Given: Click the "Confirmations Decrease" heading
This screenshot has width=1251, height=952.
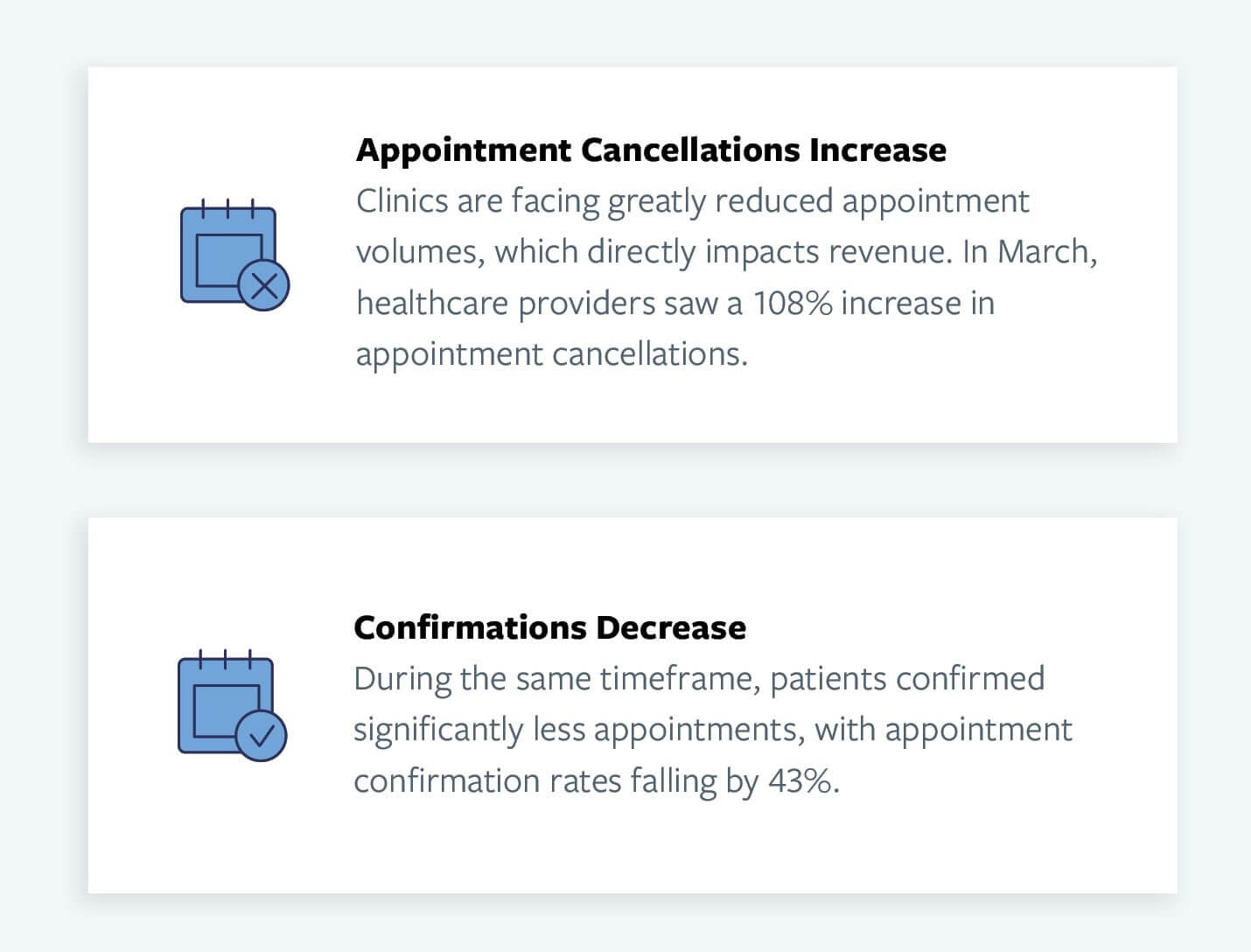Looking at the screenshot, I should 549,627.
